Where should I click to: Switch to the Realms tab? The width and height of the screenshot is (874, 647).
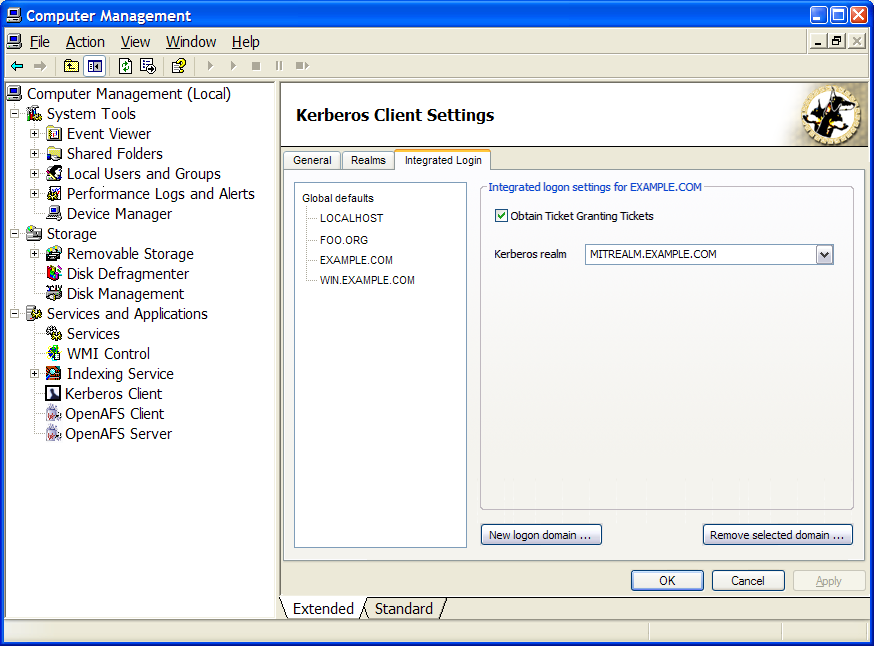click(368, 160)
